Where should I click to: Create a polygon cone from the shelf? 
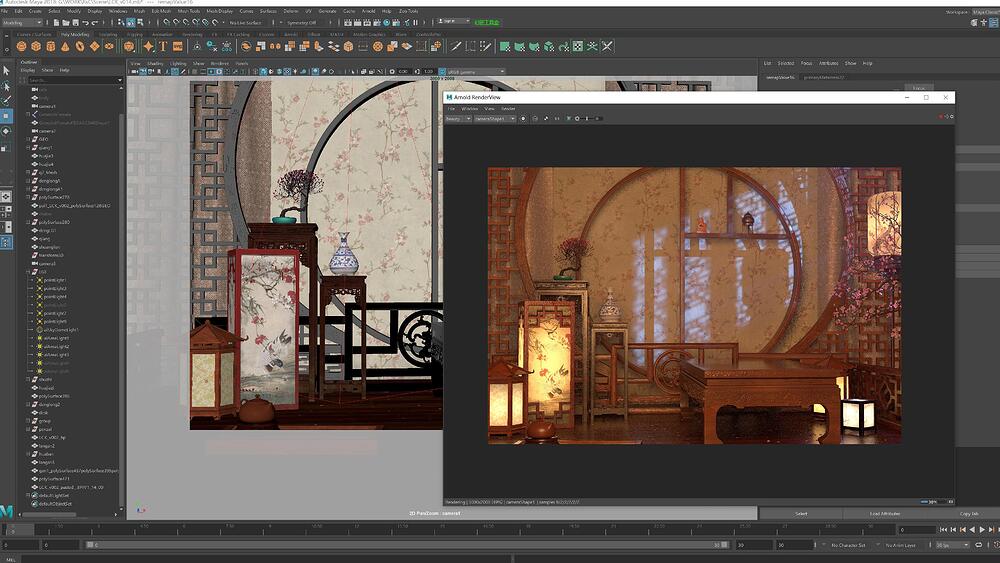[65, 47]
